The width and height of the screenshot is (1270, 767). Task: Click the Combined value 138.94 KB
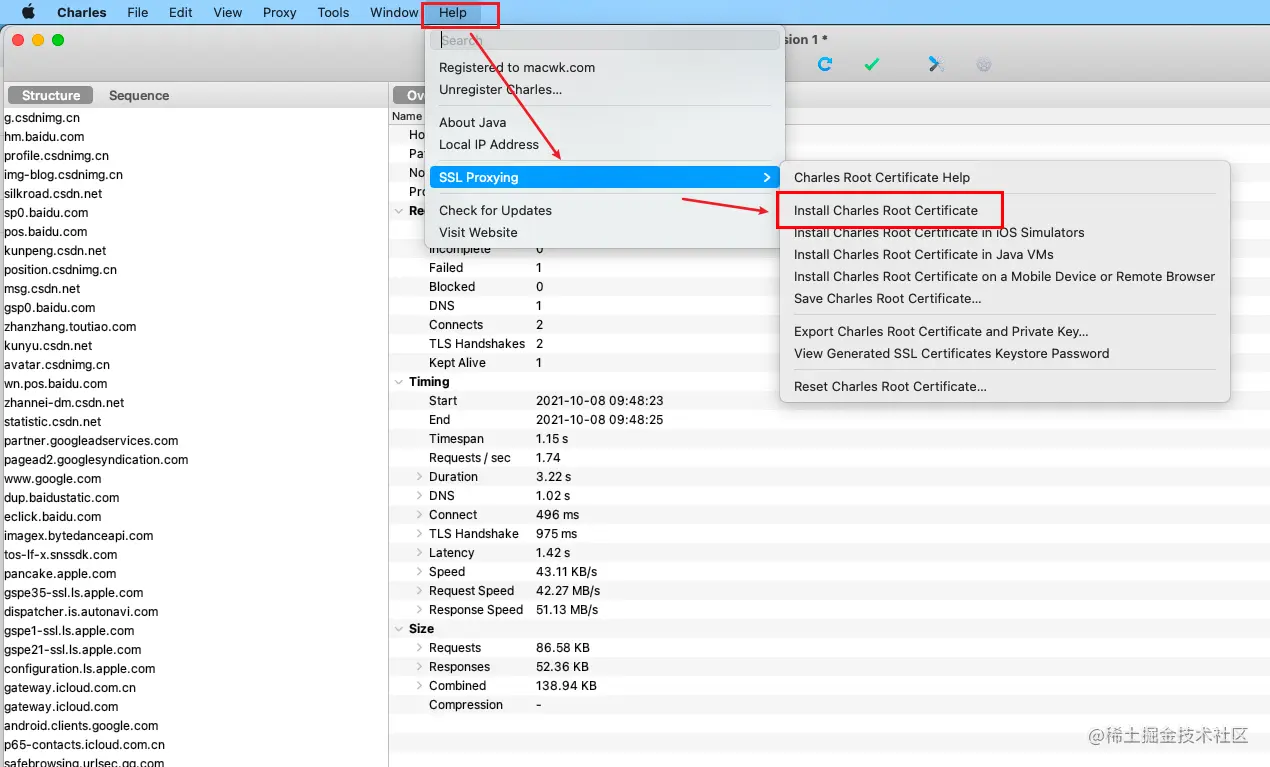(566, 686)
